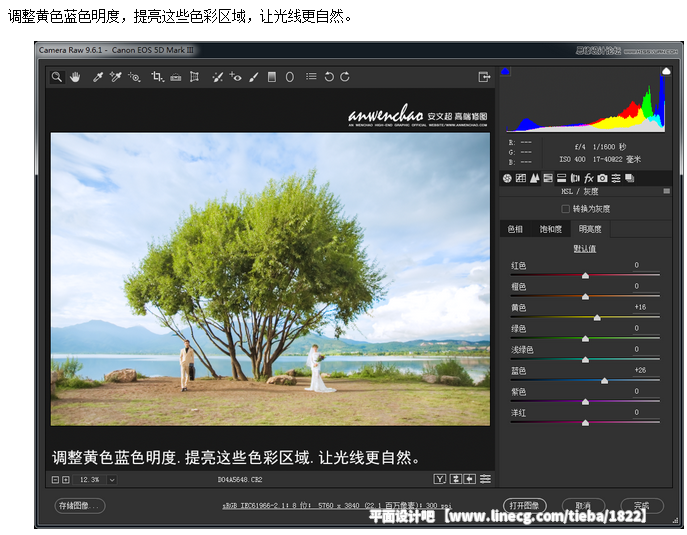687x535 pixels.
Task: Rotate image counterclockwise
Action: [x=329, y=77]
